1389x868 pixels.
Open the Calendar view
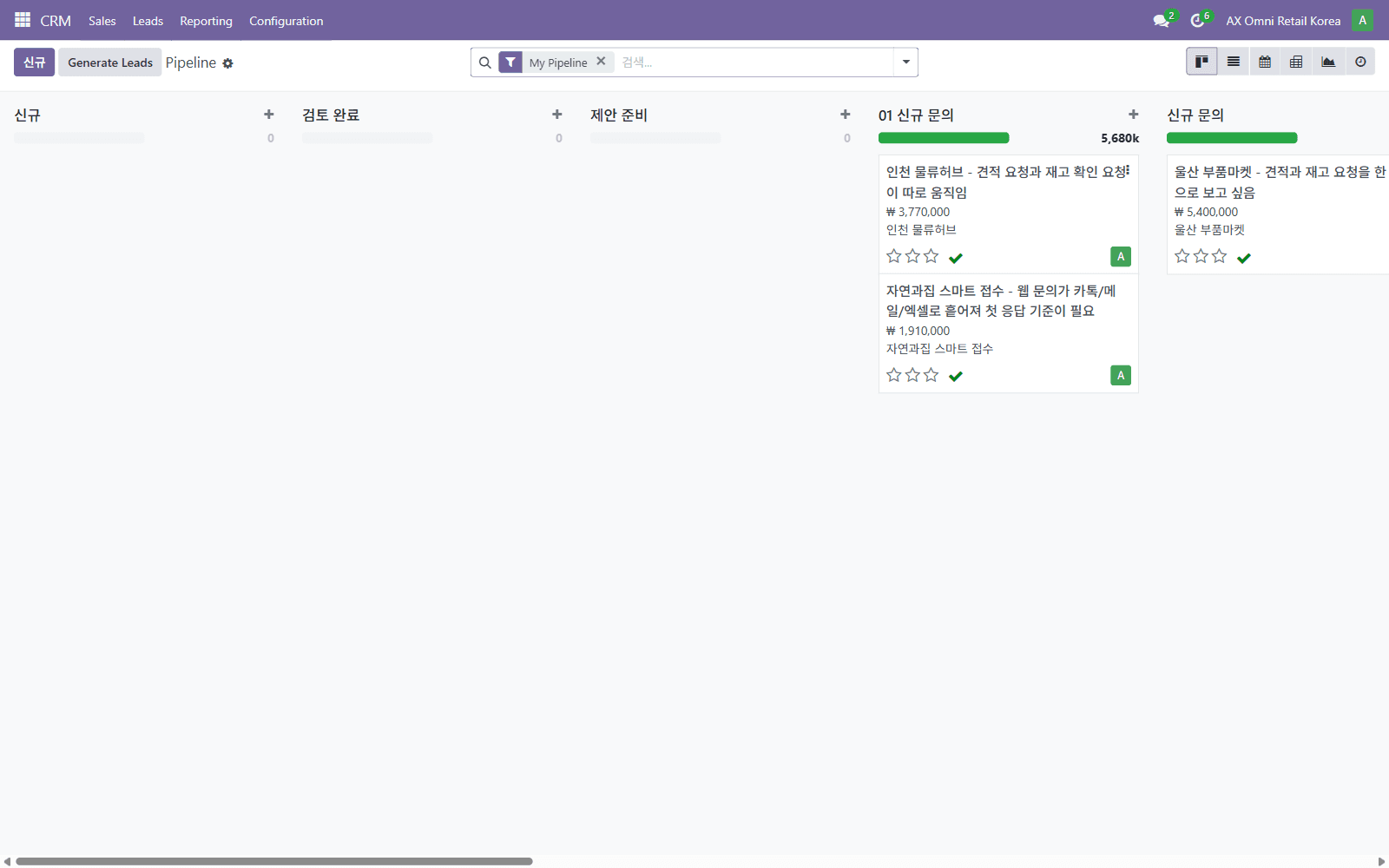point(1265,62)
